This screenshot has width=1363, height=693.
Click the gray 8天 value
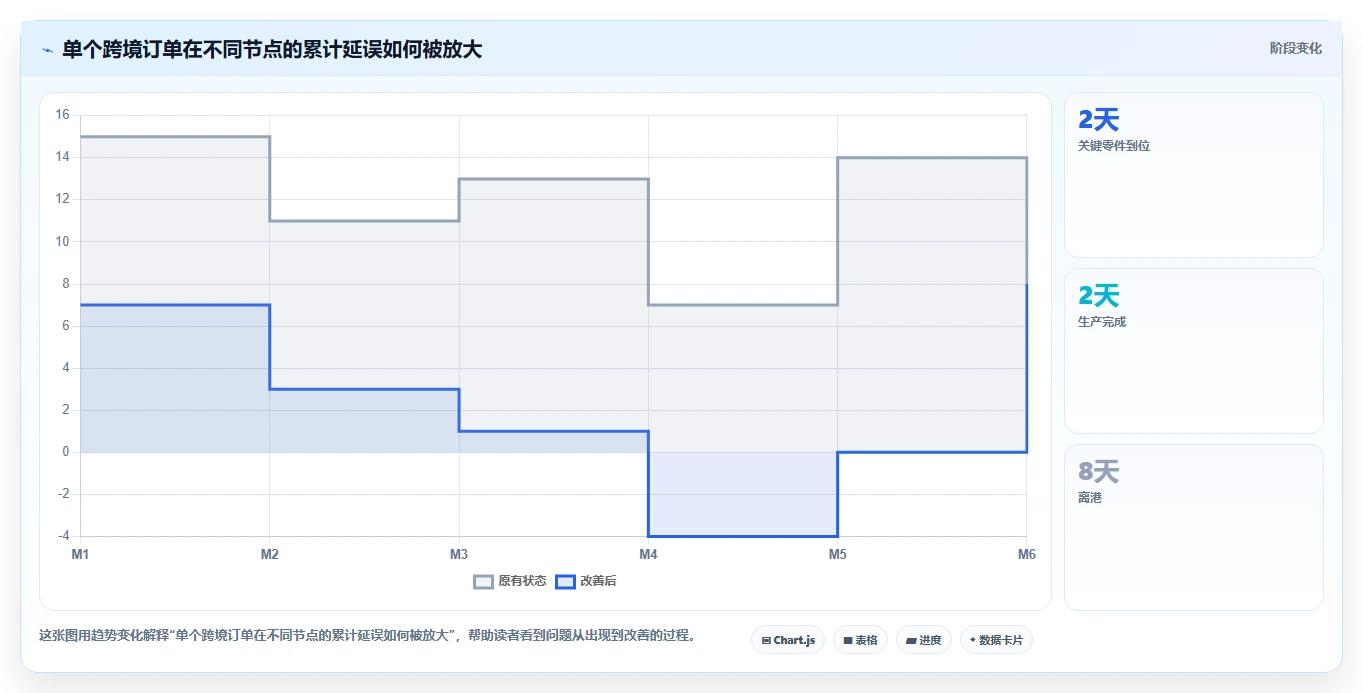click(1098, 472)
